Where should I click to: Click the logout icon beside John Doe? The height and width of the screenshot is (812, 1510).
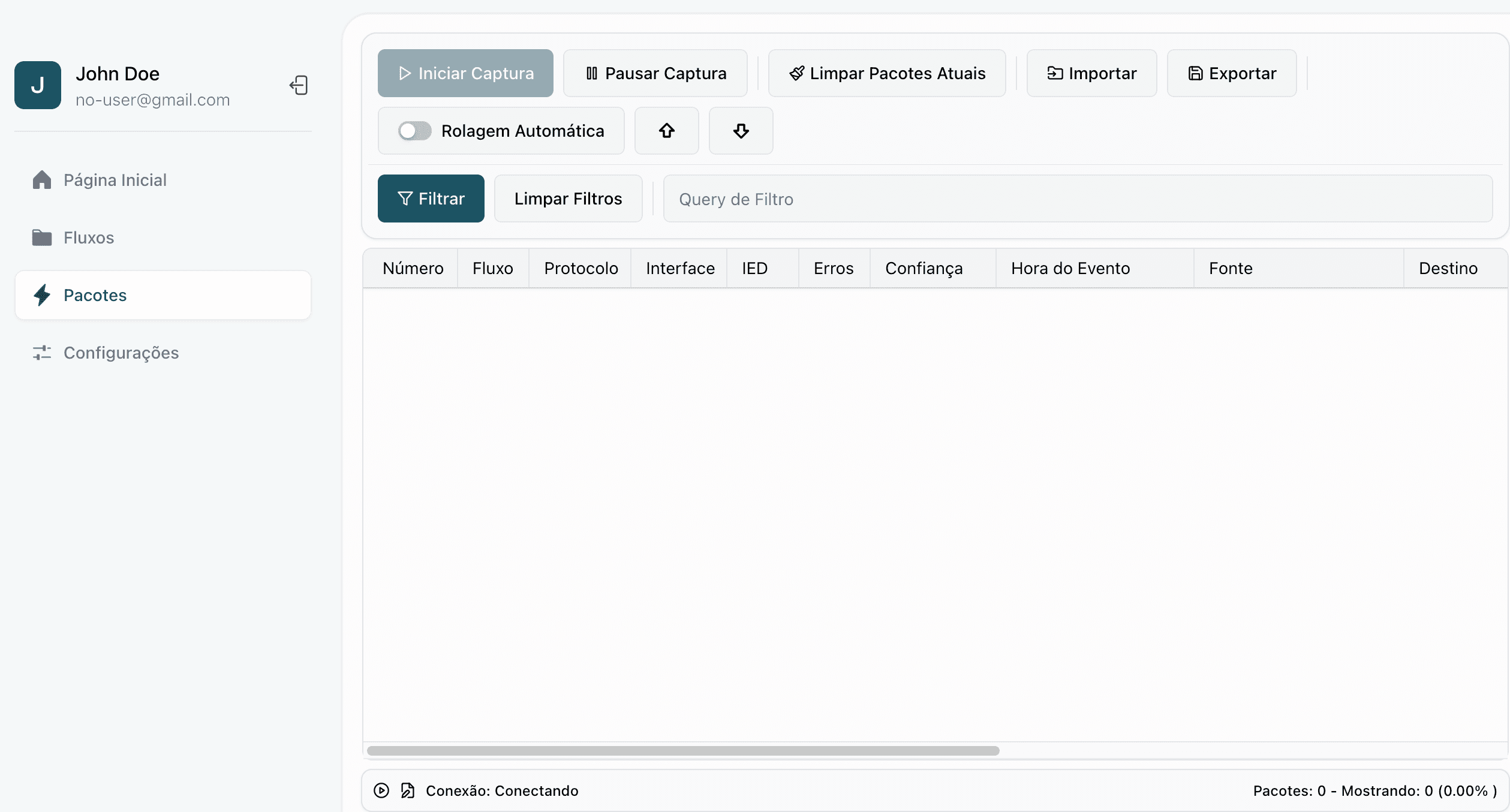pos(299,85)
